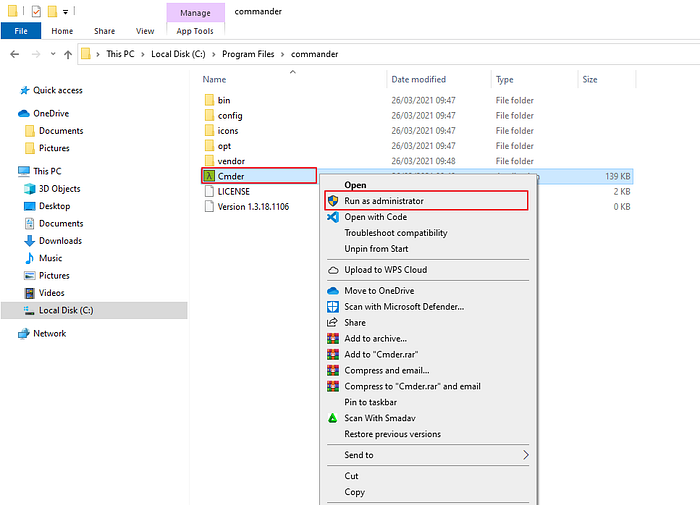Sort files by the Date modified column
The image size is (700, 505).
click(x=418, y=79)
